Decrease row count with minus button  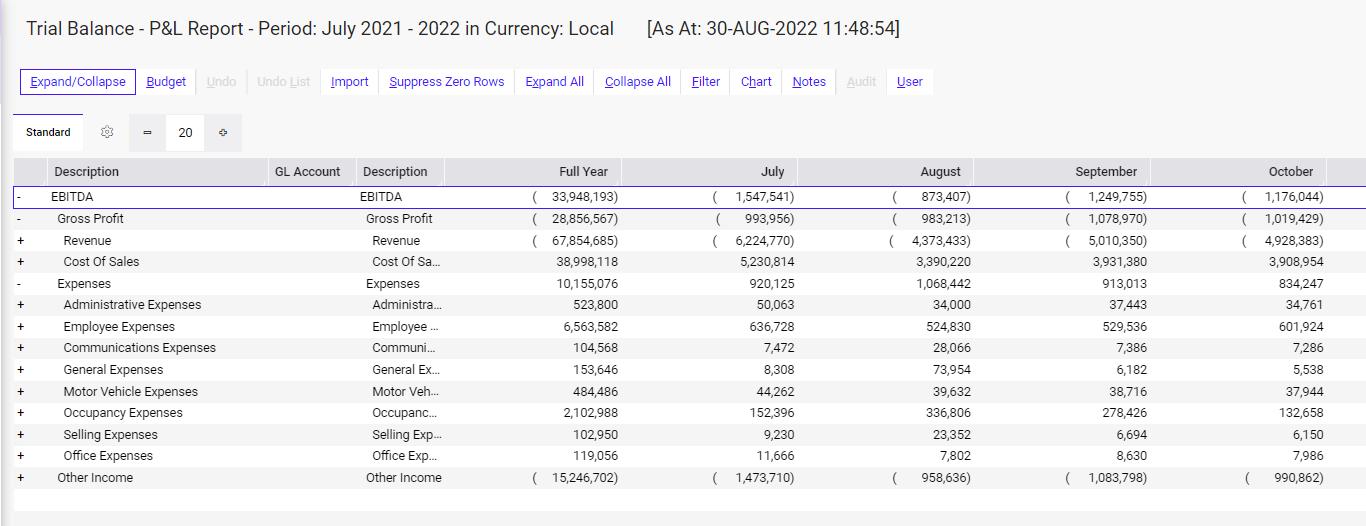click(x=147, y=132)
